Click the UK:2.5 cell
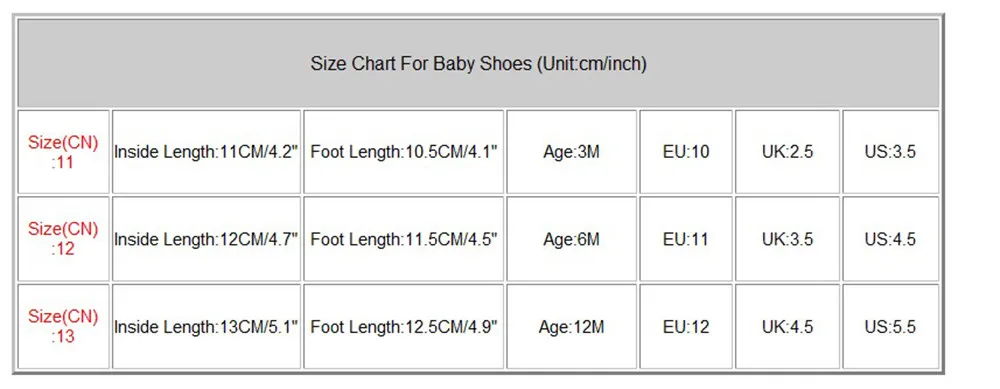 (787, 152)
